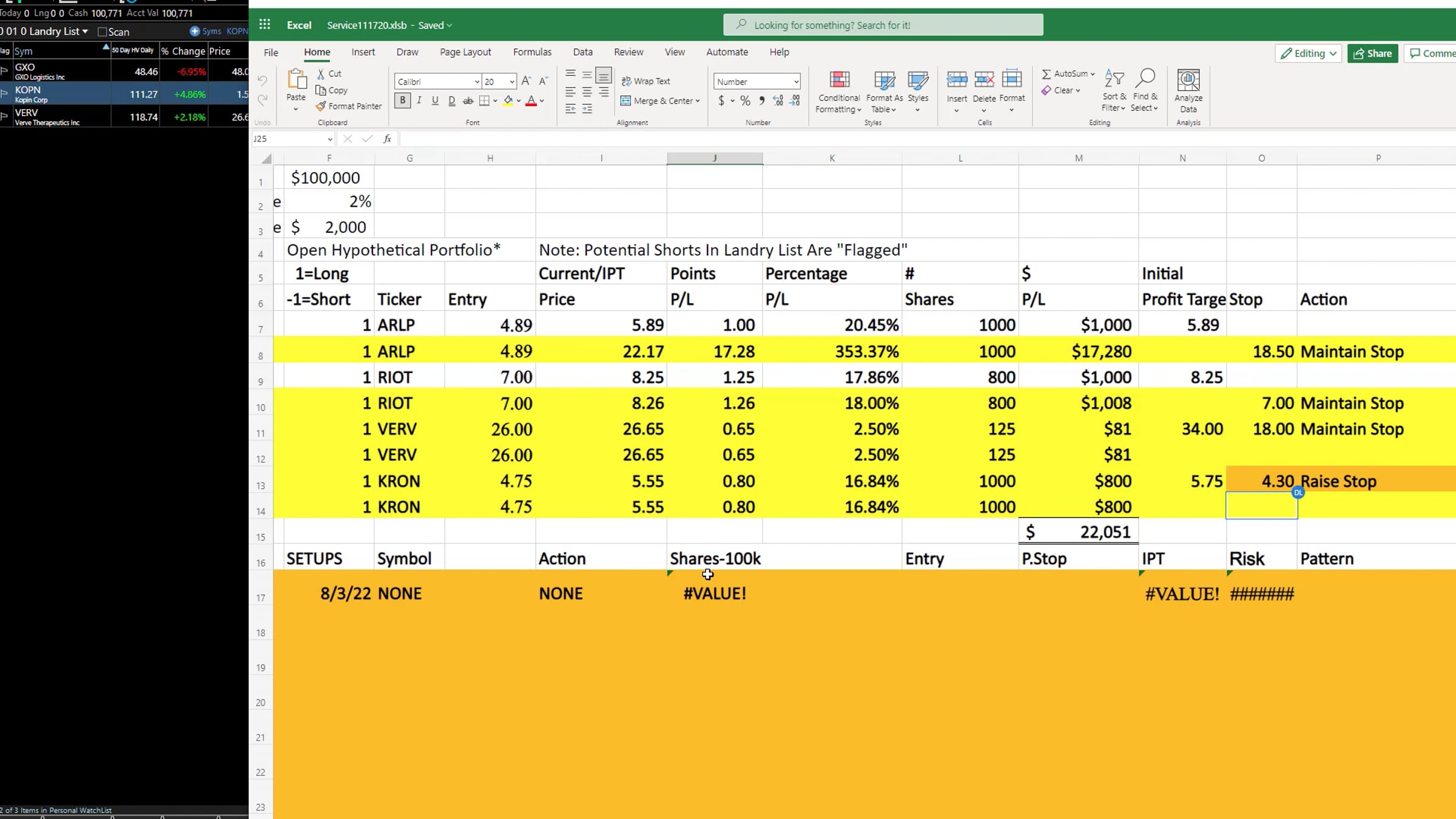Apply comma style number format

[762, 101]
